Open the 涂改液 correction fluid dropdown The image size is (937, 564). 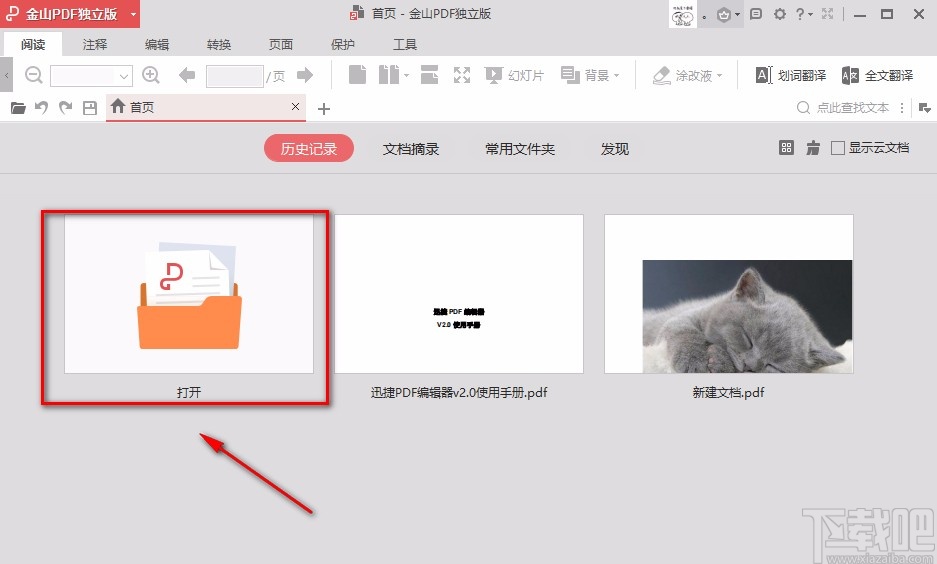(x=688, y=75)
